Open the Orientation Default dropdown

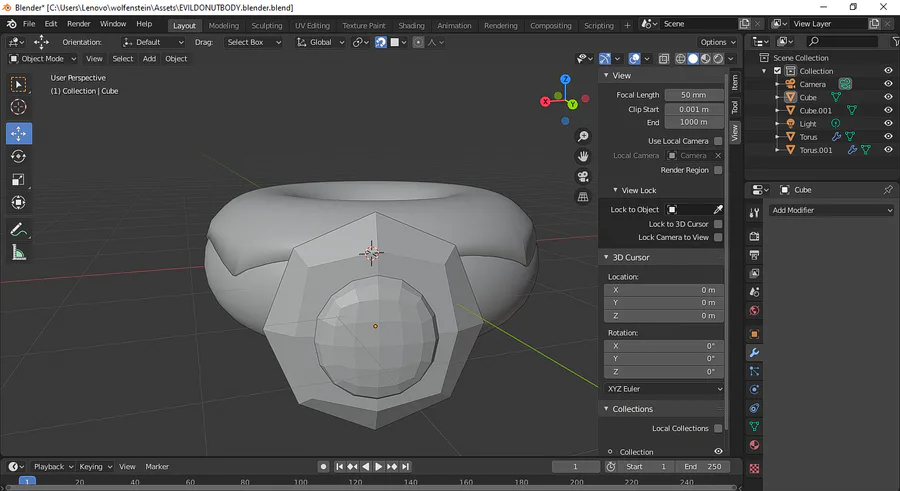(x=153, y=42)
